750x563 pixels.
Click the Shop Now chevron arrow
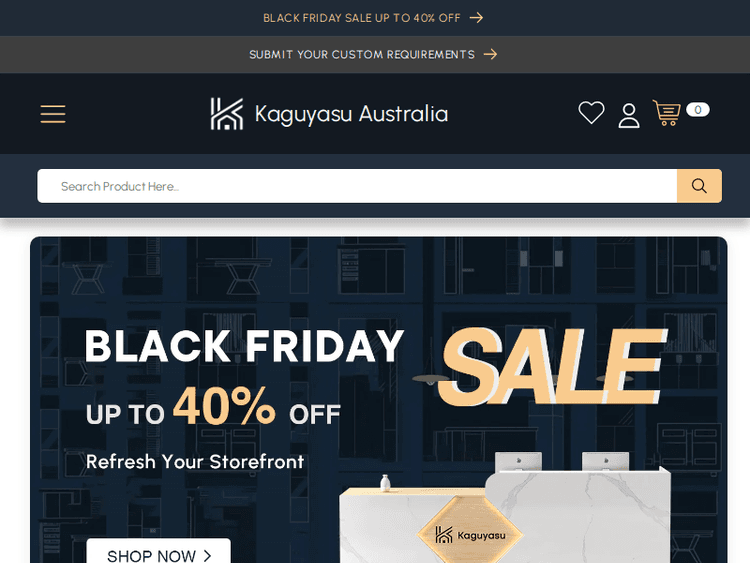tap(207, 555)
